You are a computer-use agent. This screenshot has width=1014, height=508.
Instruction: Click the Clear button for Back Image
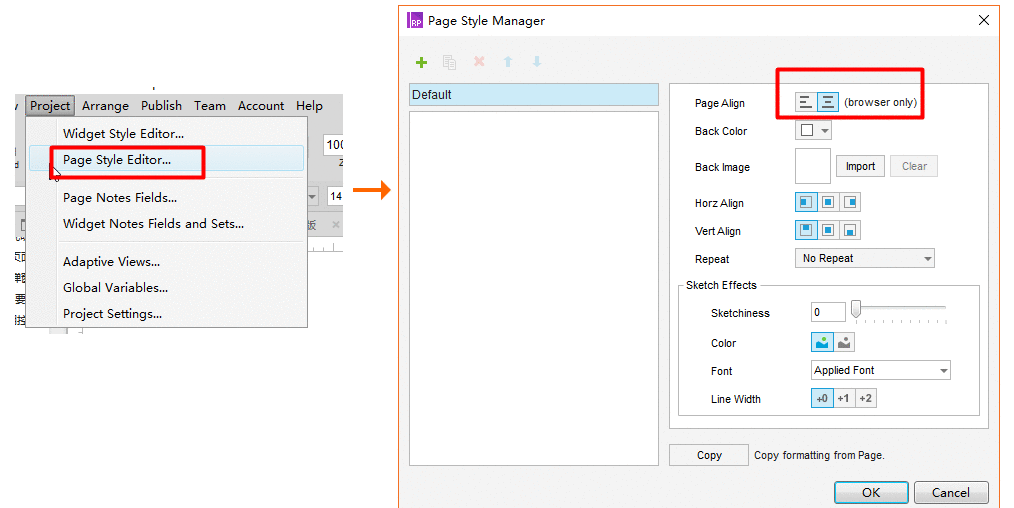(x=914, y=166)
